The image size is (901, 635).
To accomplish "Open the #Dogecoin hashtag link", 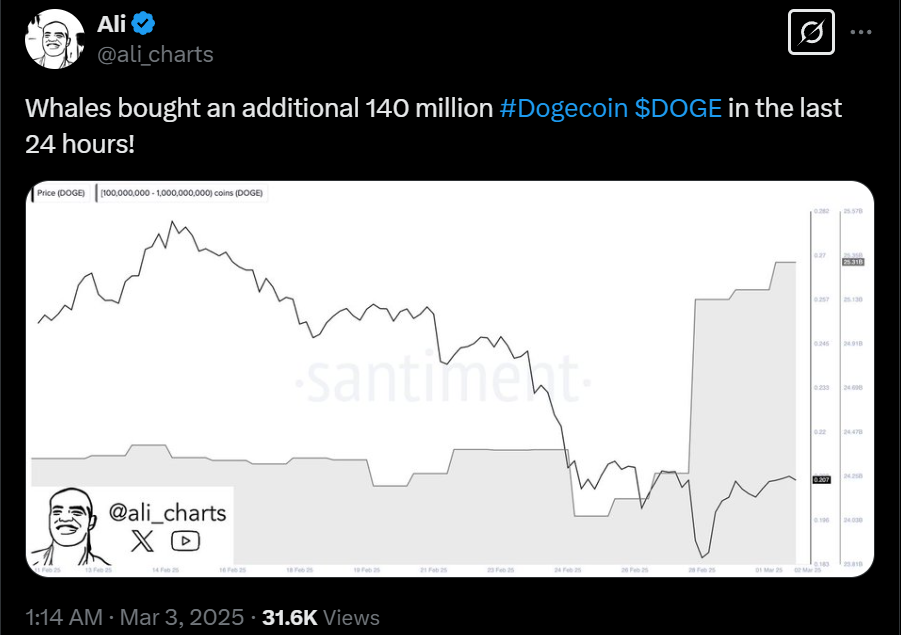I will [562, 108].
